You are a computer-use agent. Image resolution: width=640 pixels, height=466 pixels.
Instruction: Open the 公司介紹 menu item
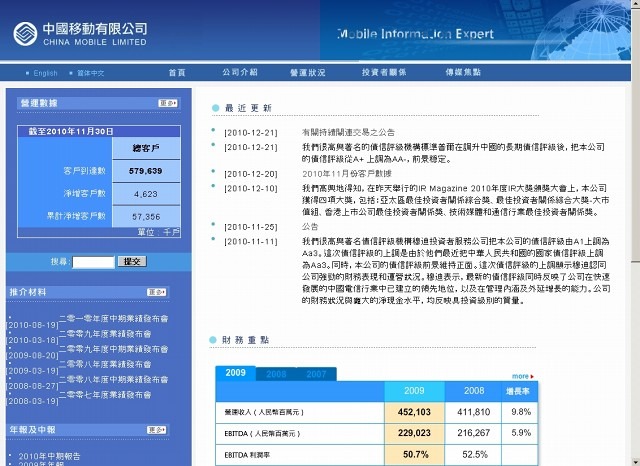(240, 72)
